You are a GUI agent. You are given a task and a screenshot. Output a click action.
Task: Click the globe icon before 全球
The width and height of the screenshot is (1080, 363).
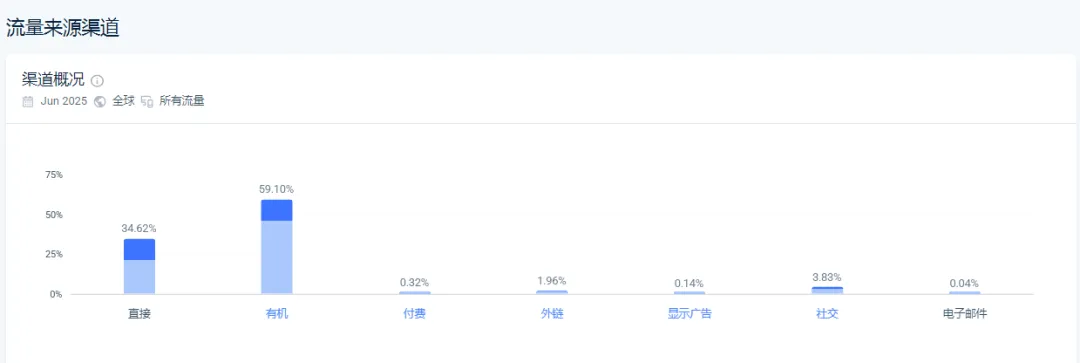click(100, 102)
